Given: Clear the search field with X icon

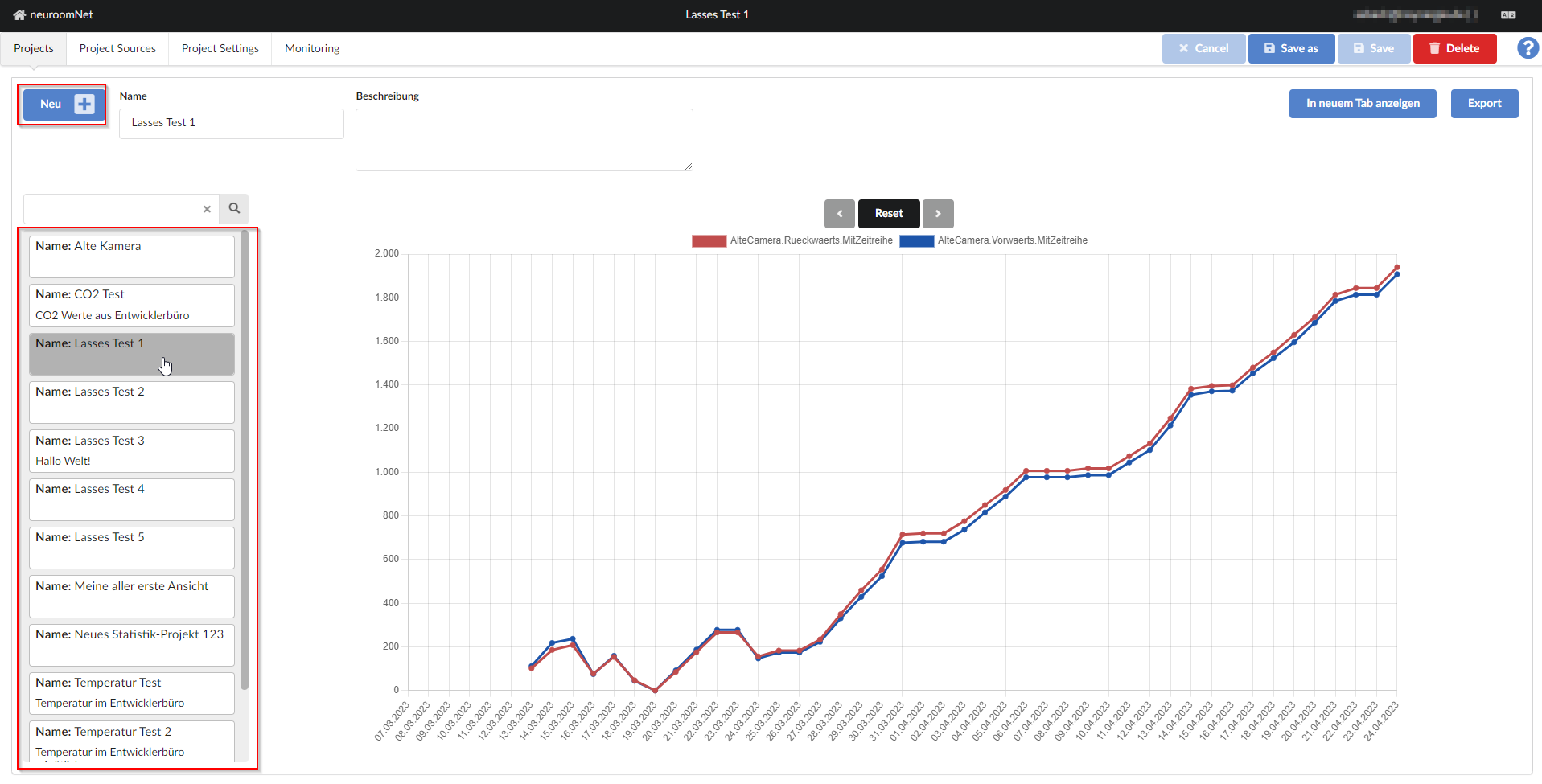Looking at the screenshot, I should click(x=207, y=209).
